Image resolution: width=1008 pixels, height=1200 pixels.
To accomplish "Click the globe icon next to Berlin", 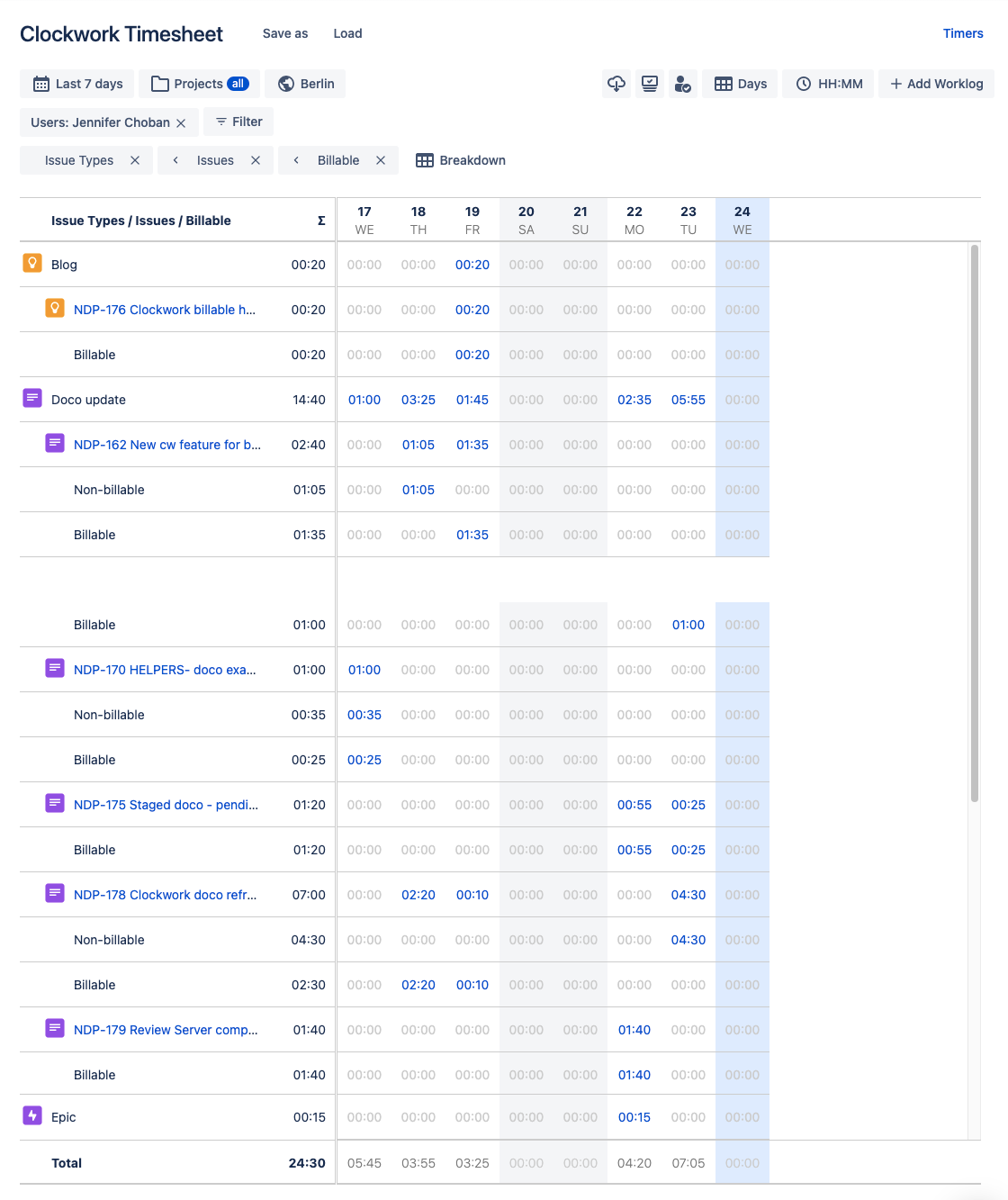I will click(x=283, y=84).
